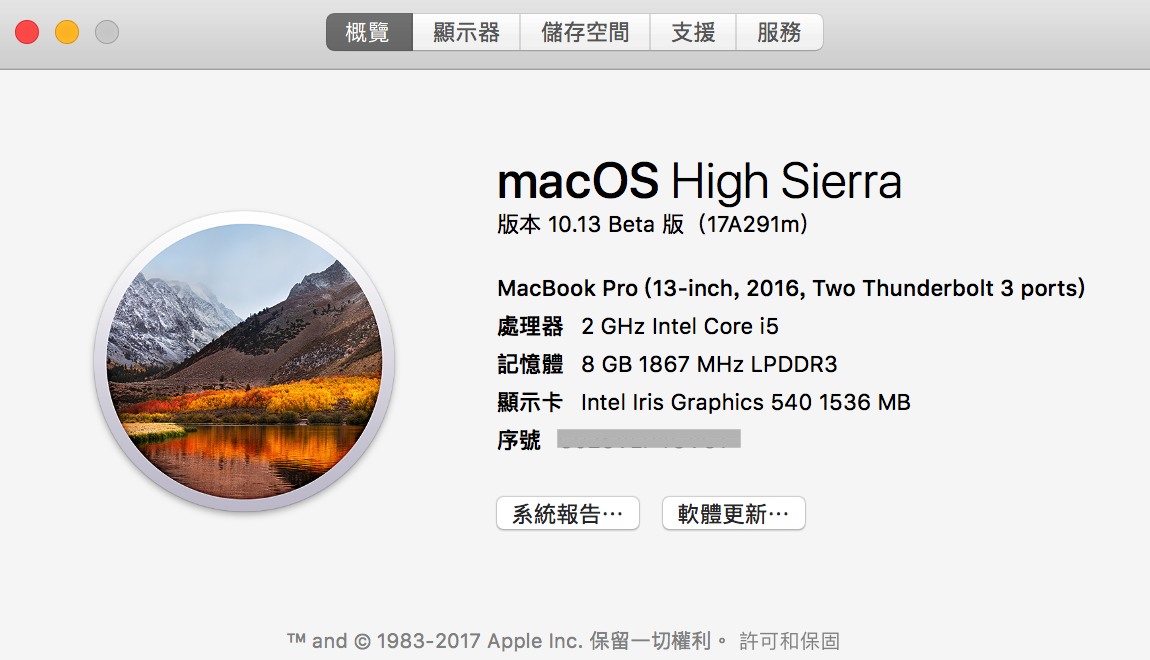Switch to the 顯示器 tab

[466, 32]
